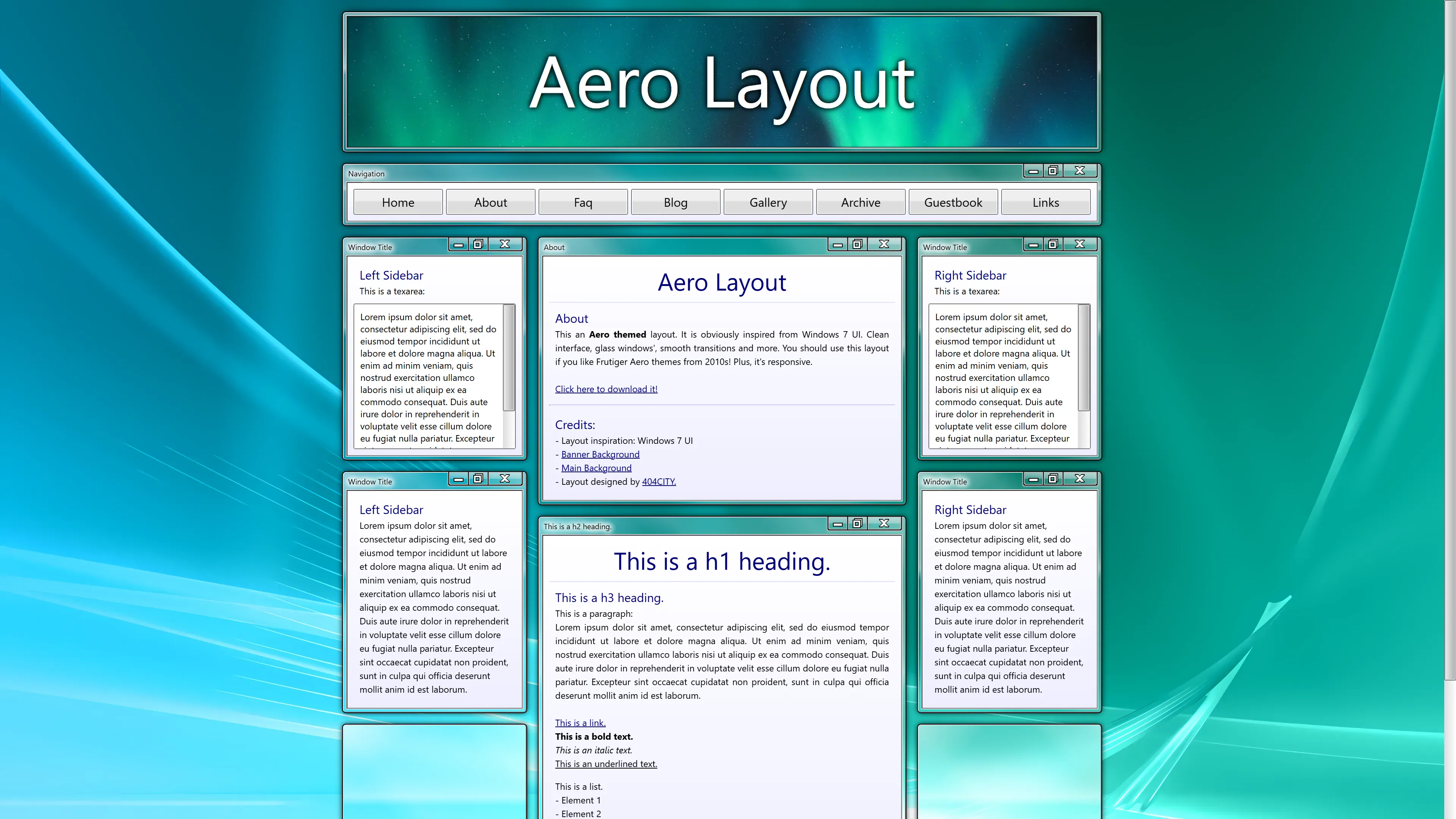The width and height of the screenshot is (1456, 819).
Task: Open the Banner Background credit link
Action: [x=600, y=454]
